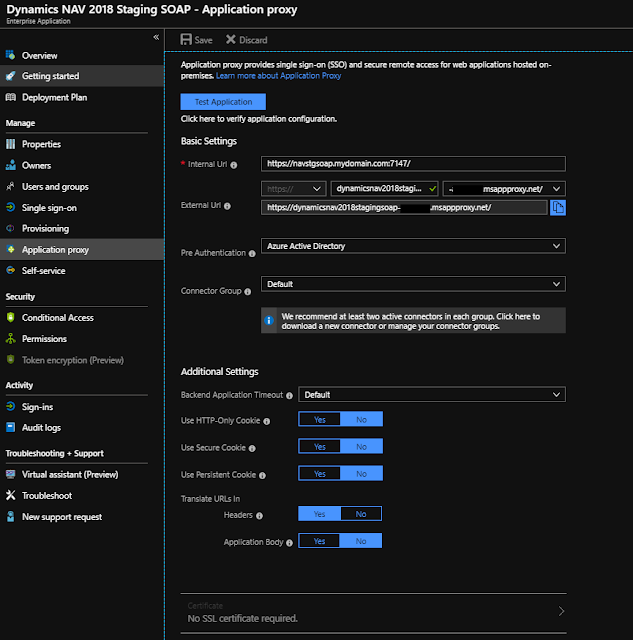This screenshot has width=633, height=640.
Task: Select Application proxy menu item
Action: pos(82,249)
